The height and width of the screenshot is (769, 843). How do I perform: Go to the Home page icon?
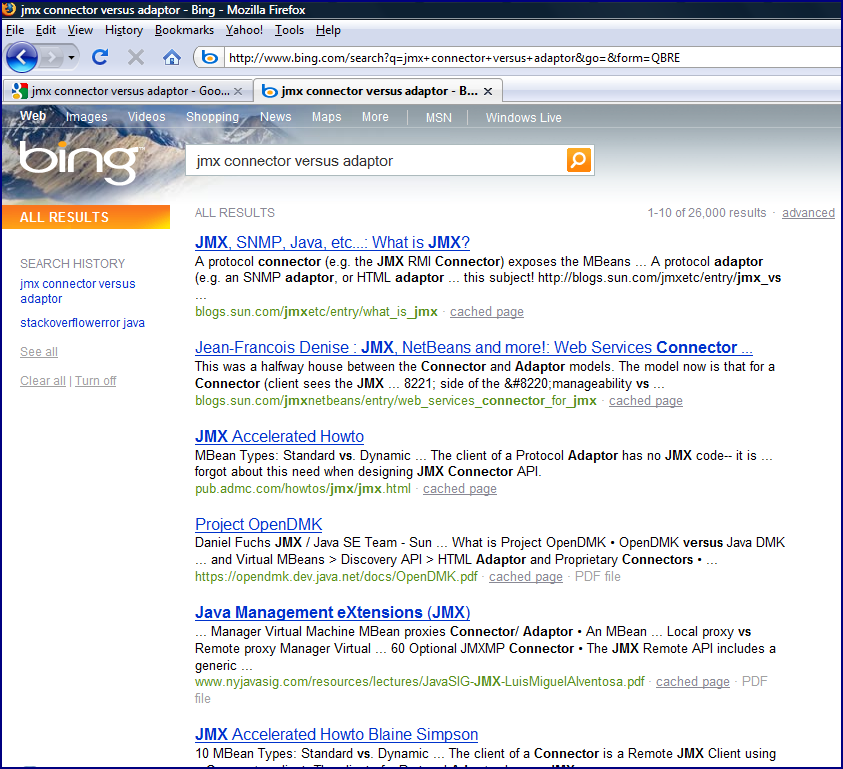point(172,57)
